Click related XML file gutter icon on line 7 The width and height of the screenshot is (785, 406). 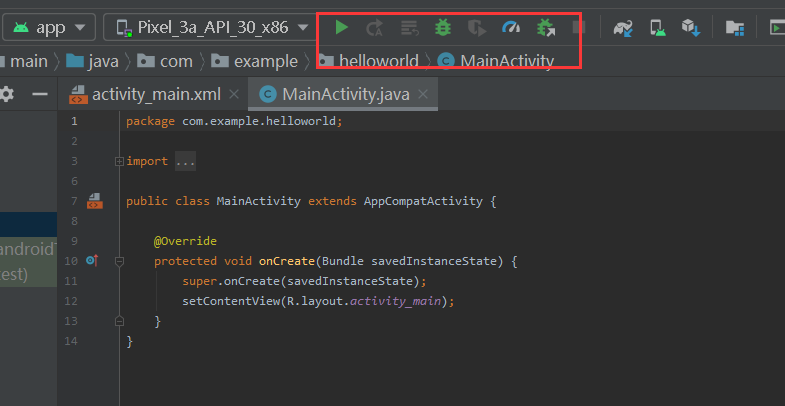pyautogui.click(x=95, y=201)
